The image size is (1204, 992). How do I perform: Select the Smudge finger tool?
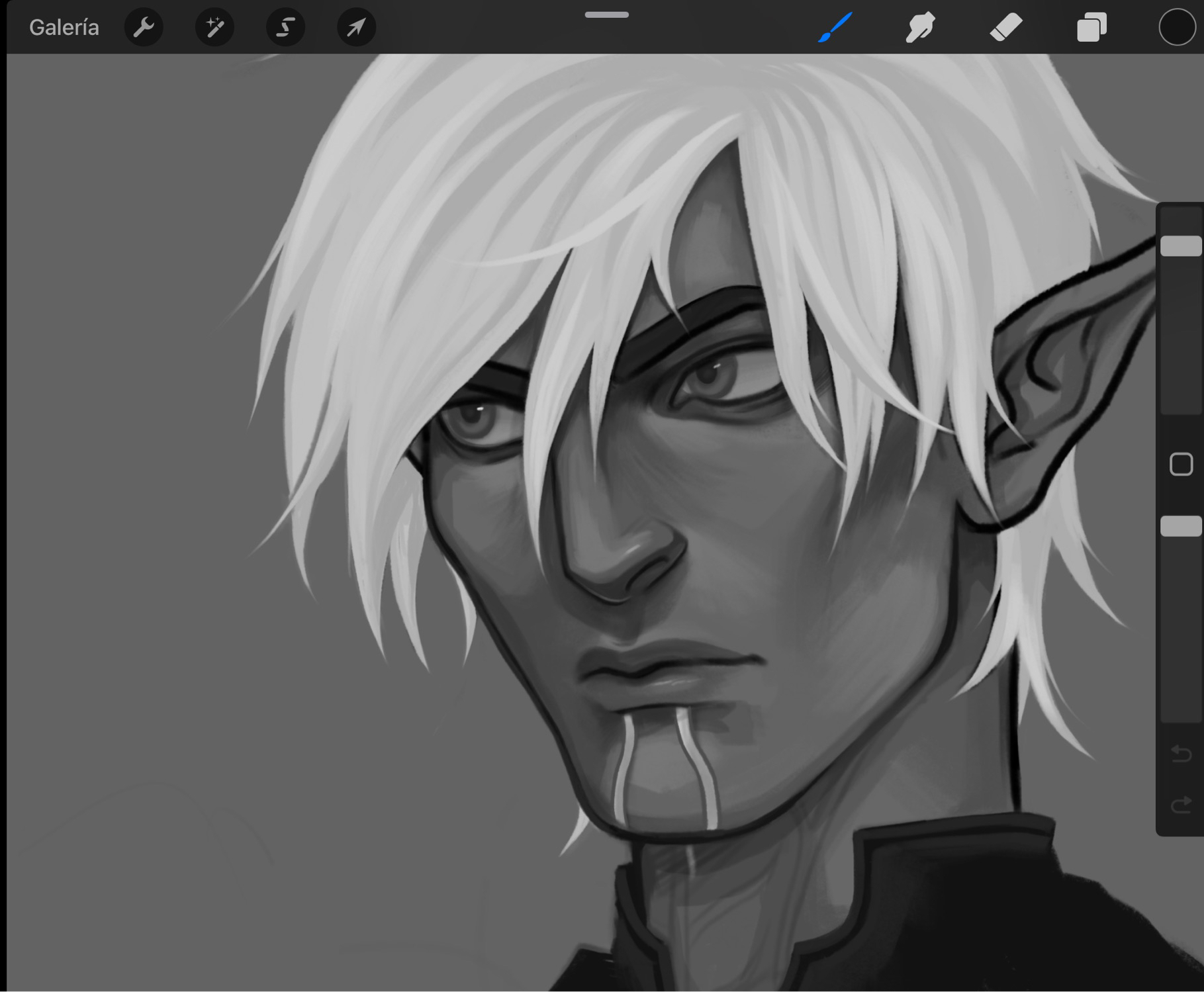pyautogui.click(x=920, y=28)
